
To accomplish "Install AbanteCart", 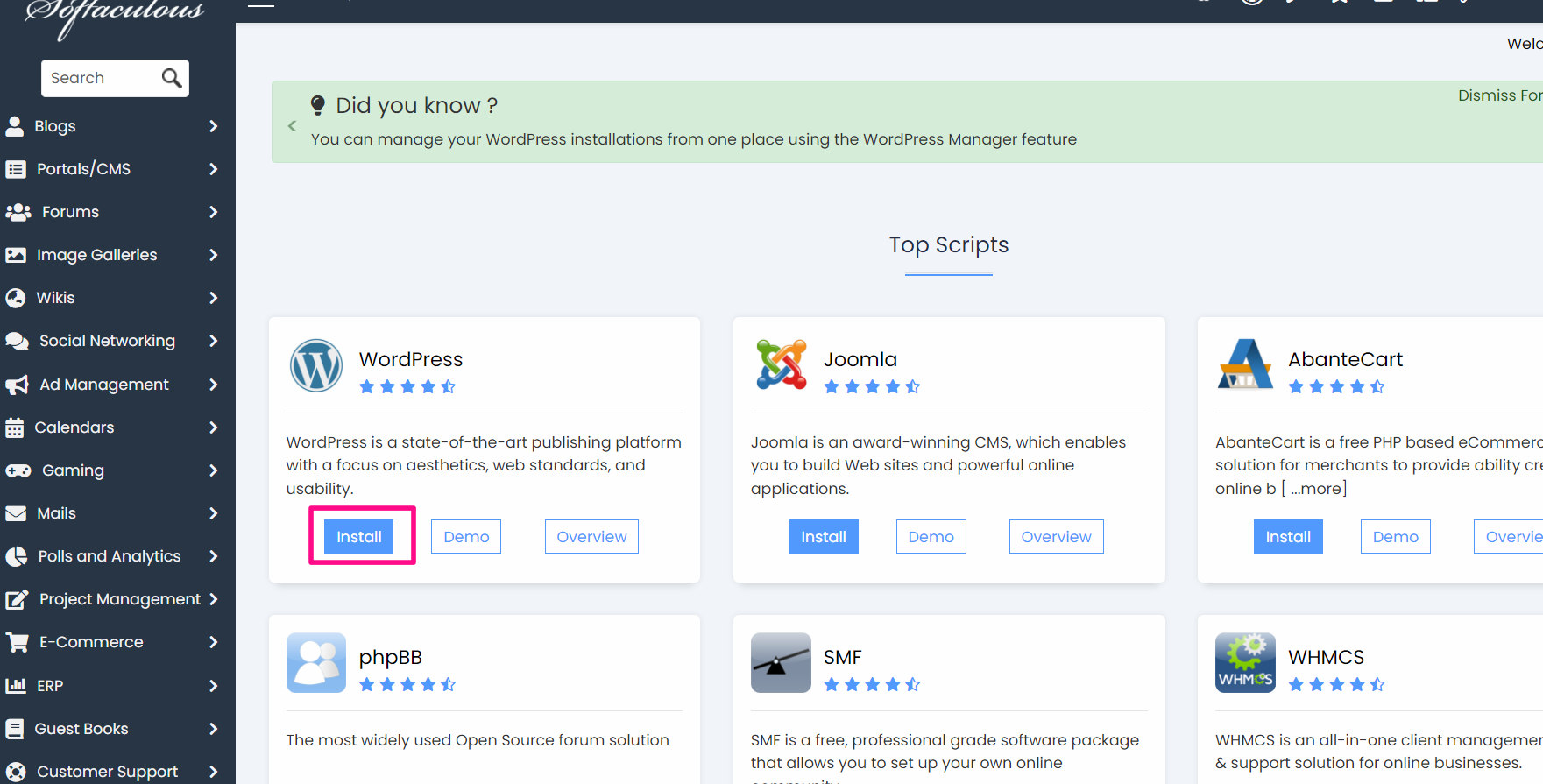I will click(x=1288, y=537).
